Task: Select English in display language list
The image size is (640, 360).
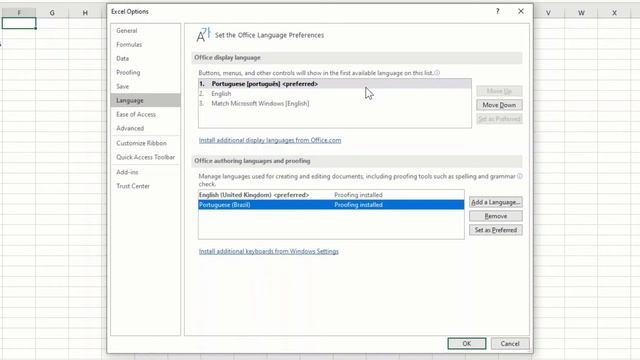Action: [335, 93]
